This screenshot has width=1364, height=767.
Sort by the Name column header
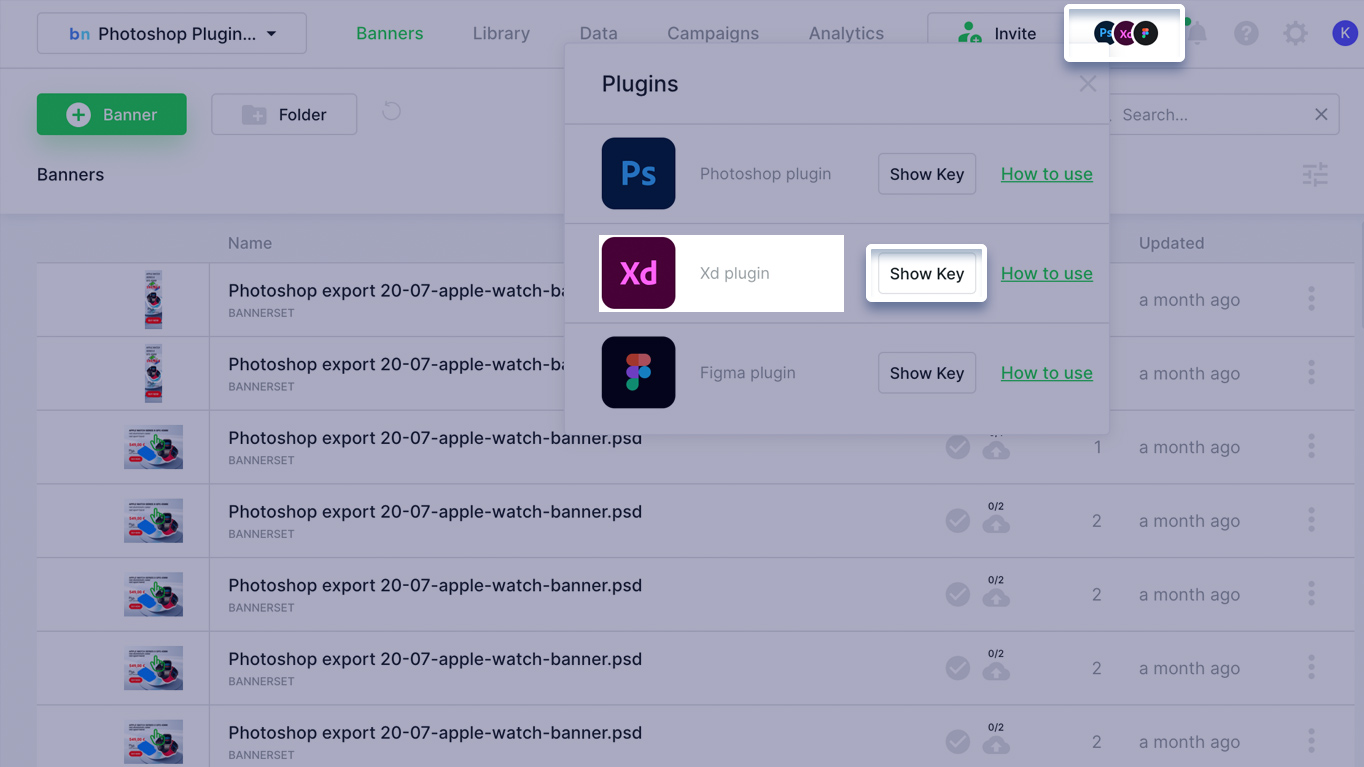click(250, 243)
